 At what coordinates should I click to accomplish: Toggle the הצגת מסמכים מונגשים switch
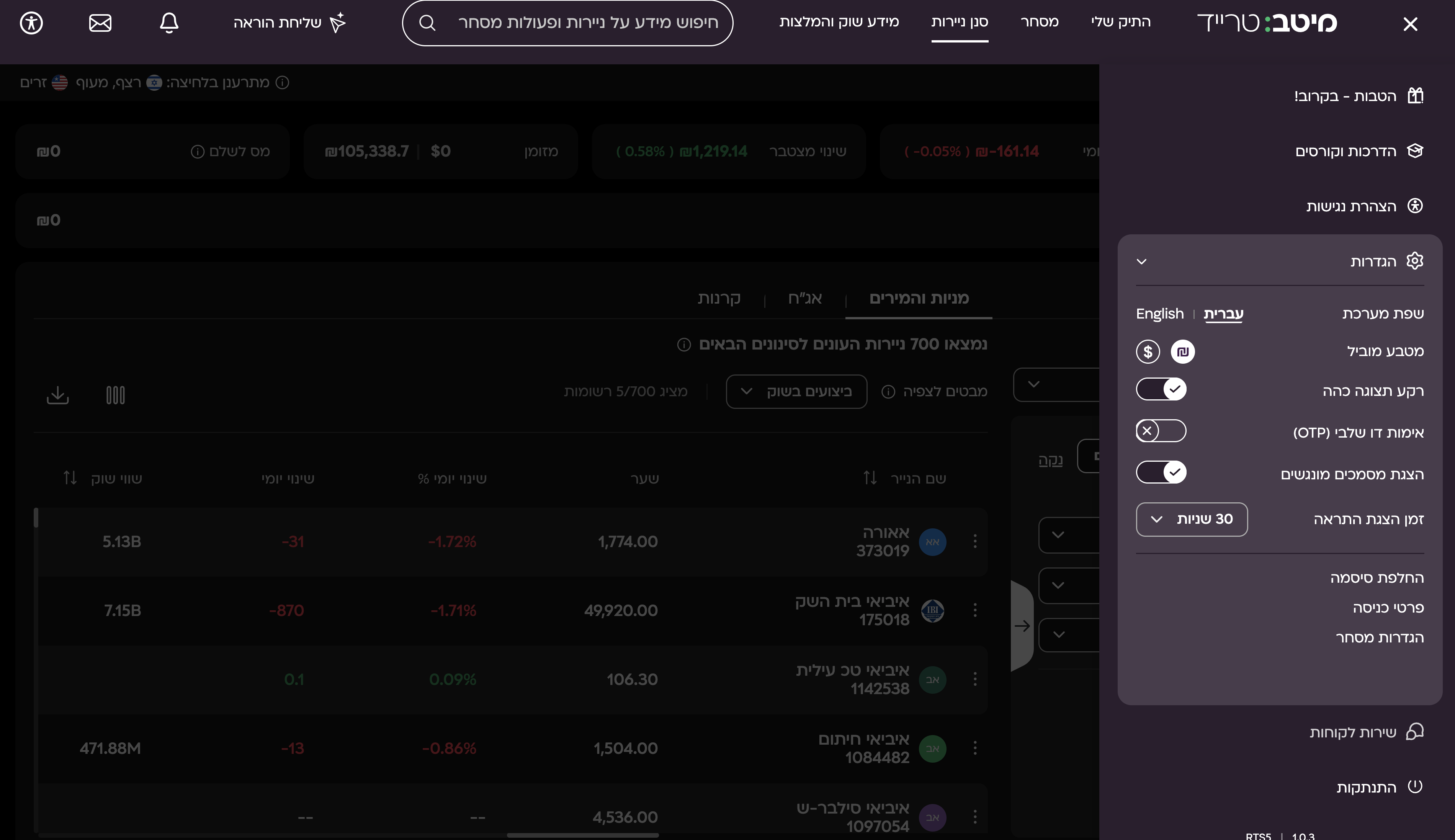pyautogui.click(x=1161, y=472)
